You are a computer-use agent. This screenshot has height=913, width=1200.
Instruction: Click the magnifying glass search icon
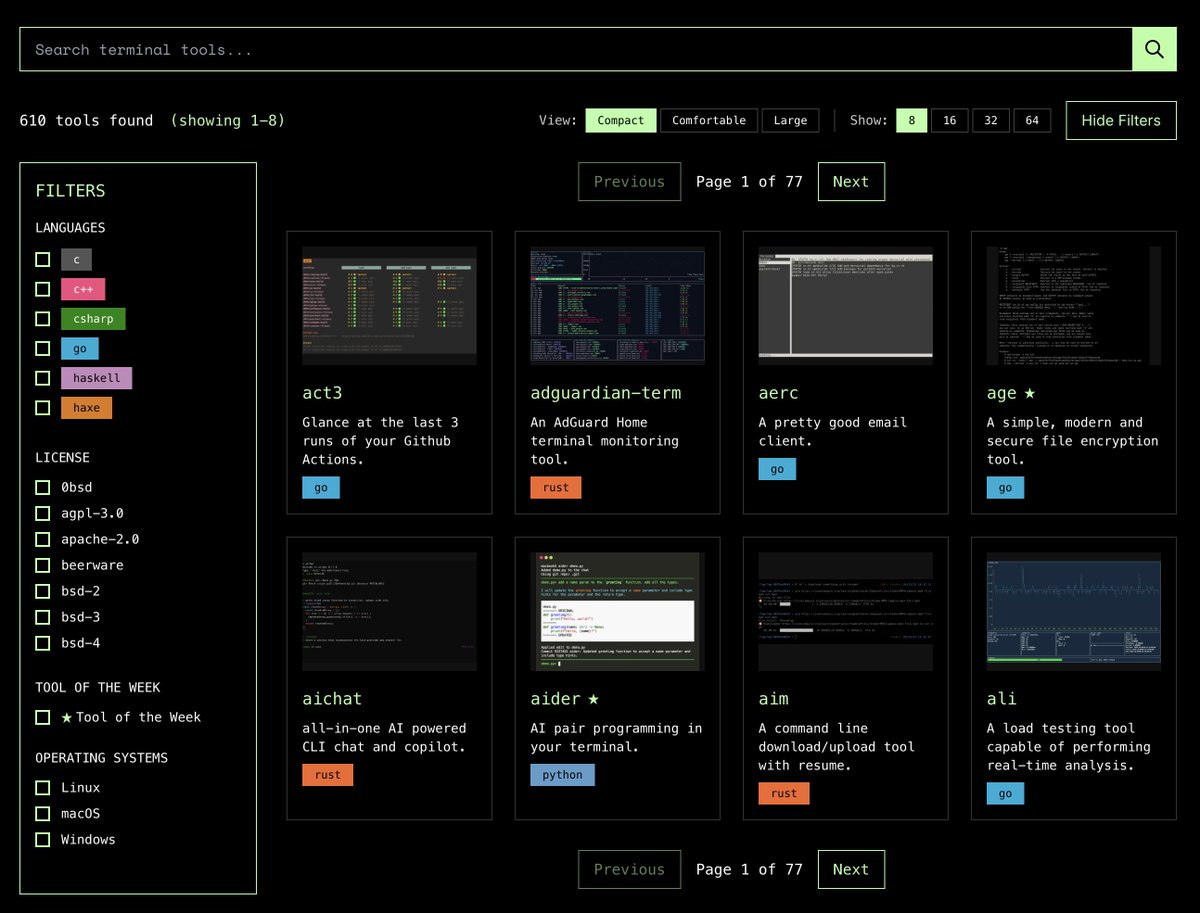coord(1154,49)
